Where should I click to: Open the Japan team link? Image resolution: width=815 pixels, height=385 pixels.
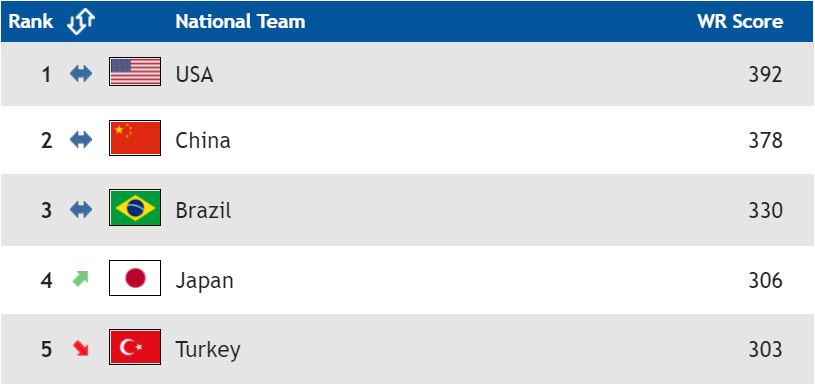click(x=204, y=281)
